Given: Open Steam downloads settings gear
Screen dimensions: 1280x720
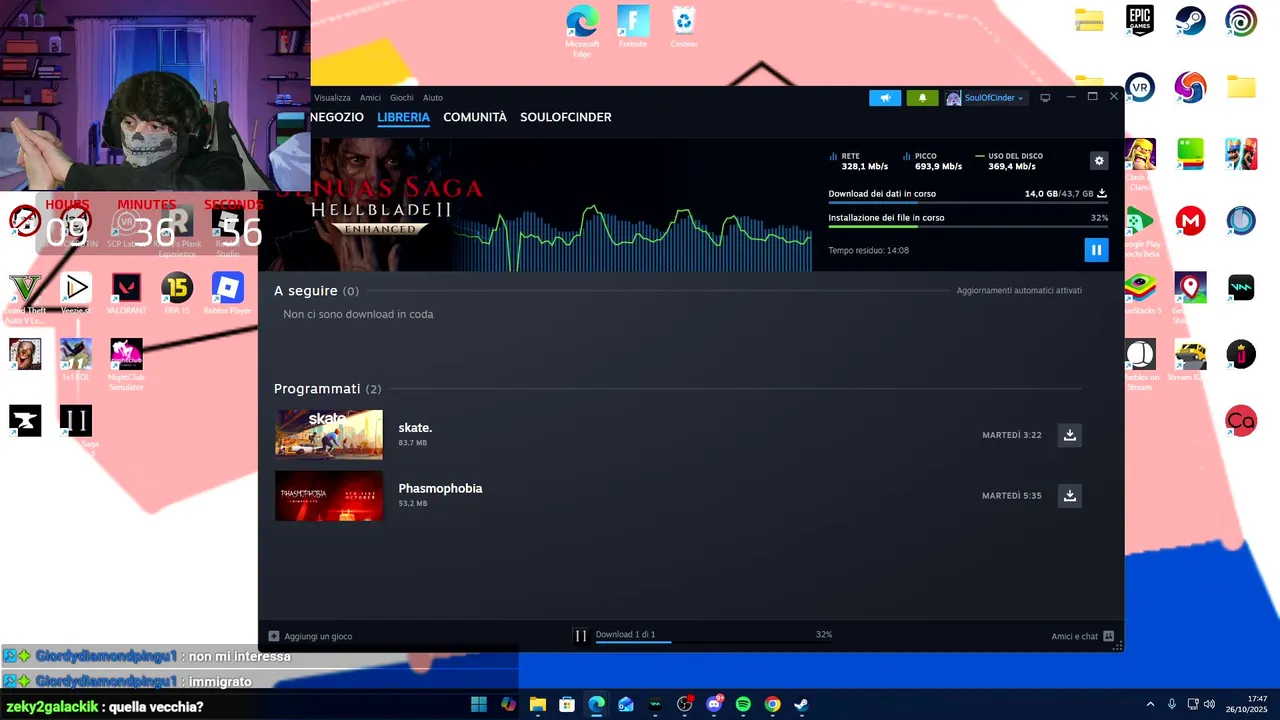Looking at the screenshot, I should [1099, 161].
